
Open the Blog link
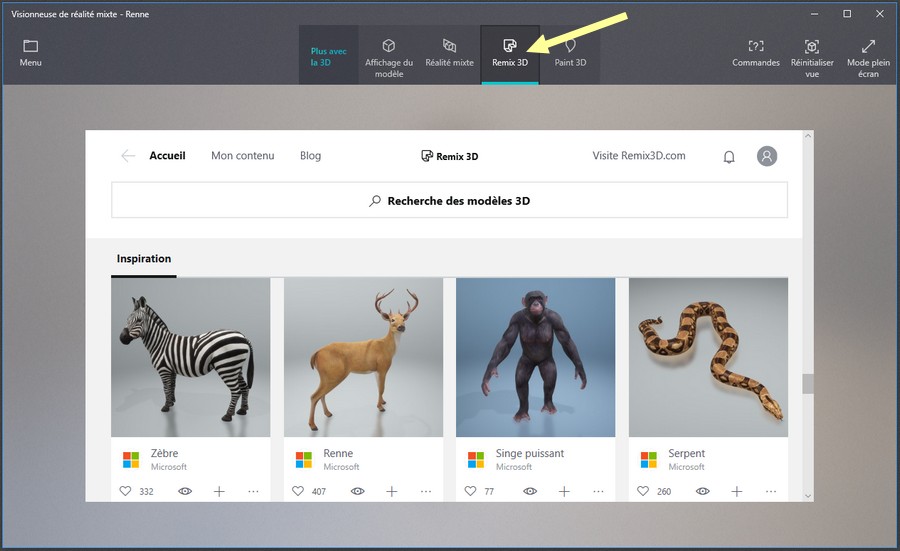[310, 156]
